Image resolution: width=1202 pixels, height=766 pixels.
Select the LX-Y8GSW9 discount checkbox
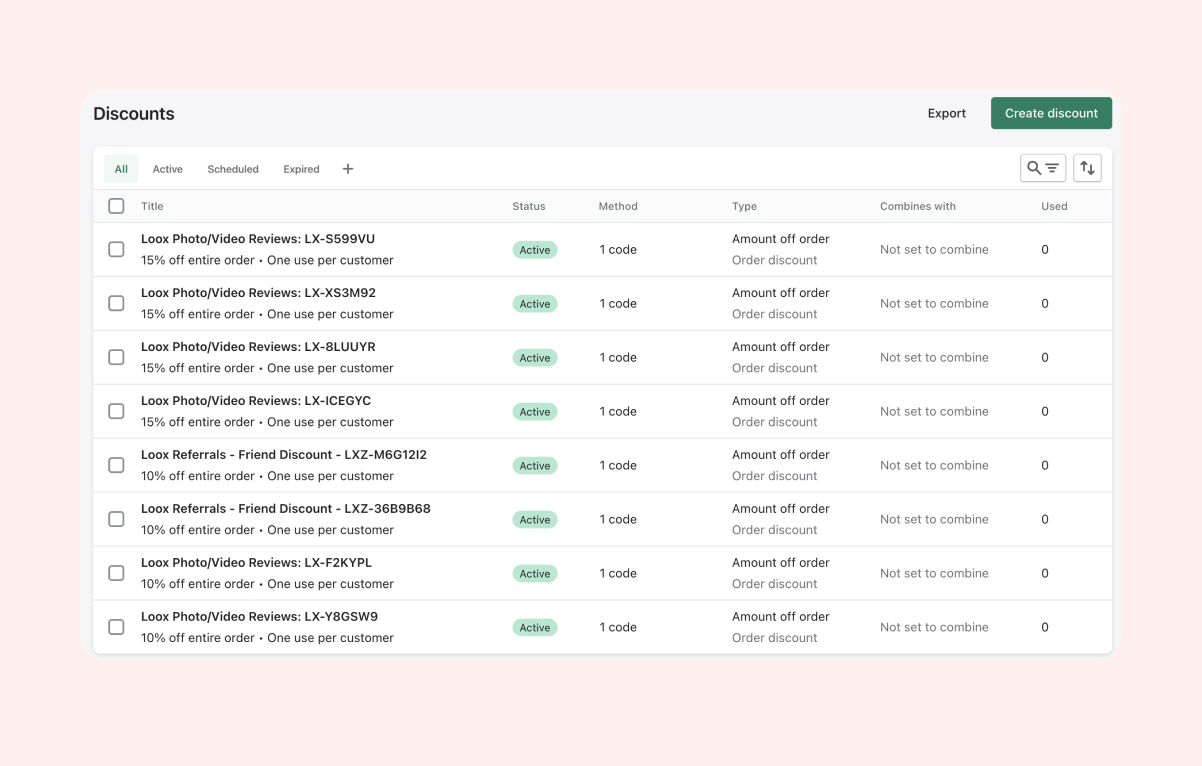(116, 627)
